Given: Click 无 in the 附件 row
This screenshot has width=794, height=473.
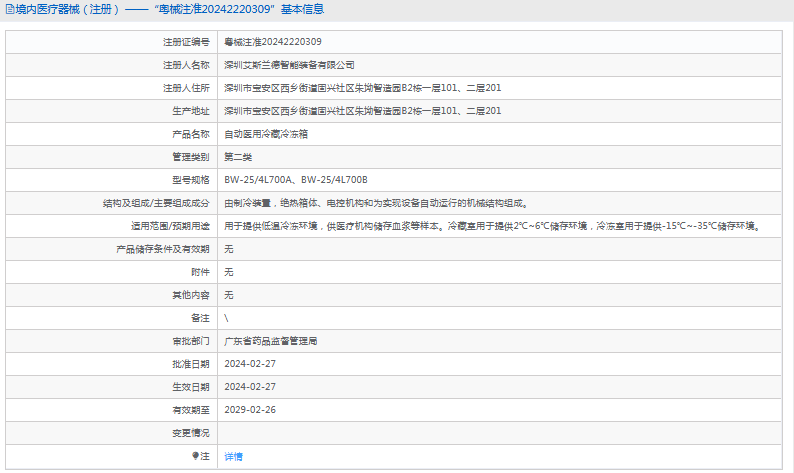Looking at the screenshot, I should point(229,272).
